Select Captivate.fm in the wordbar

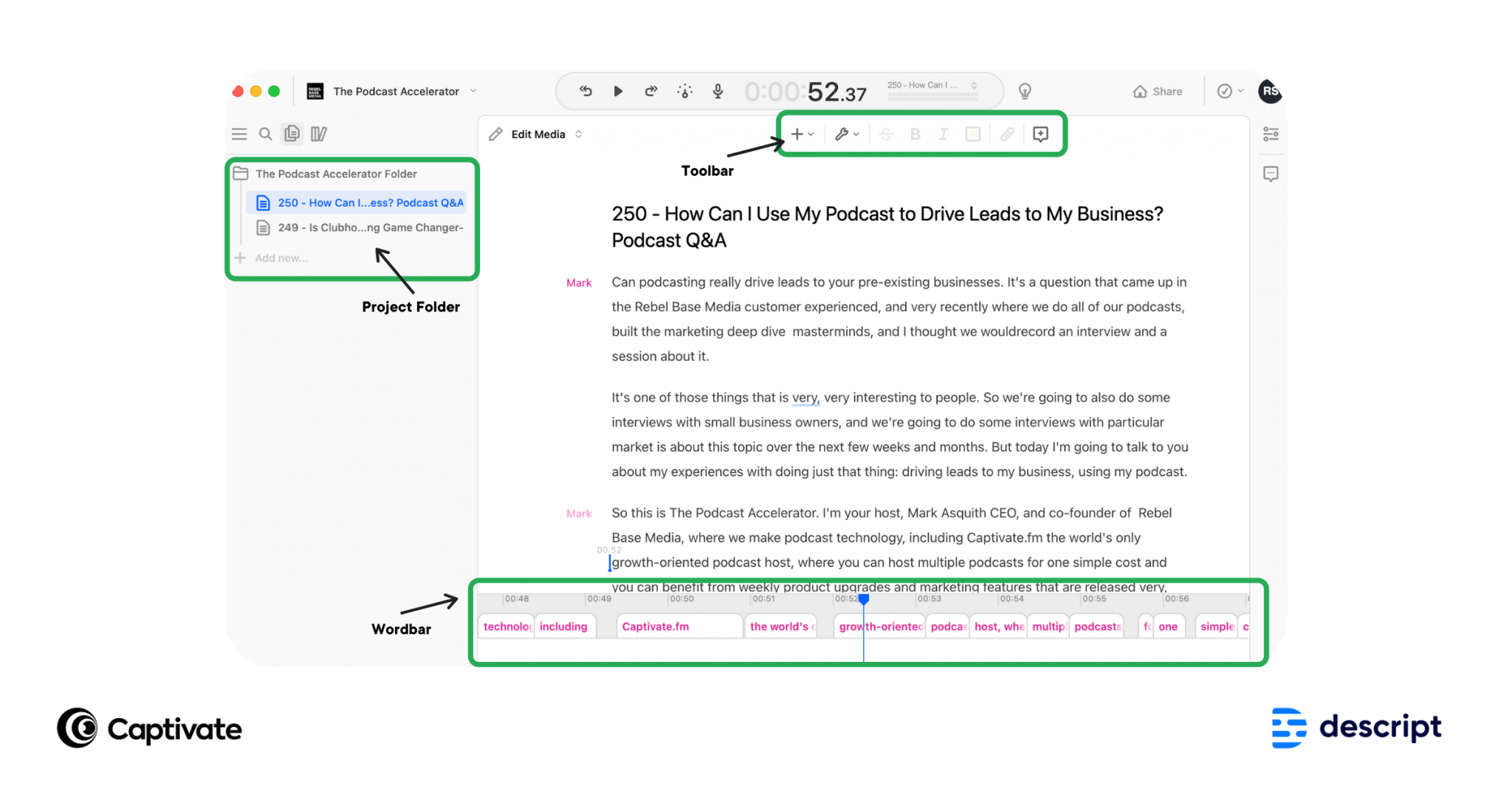coord(656,626)
